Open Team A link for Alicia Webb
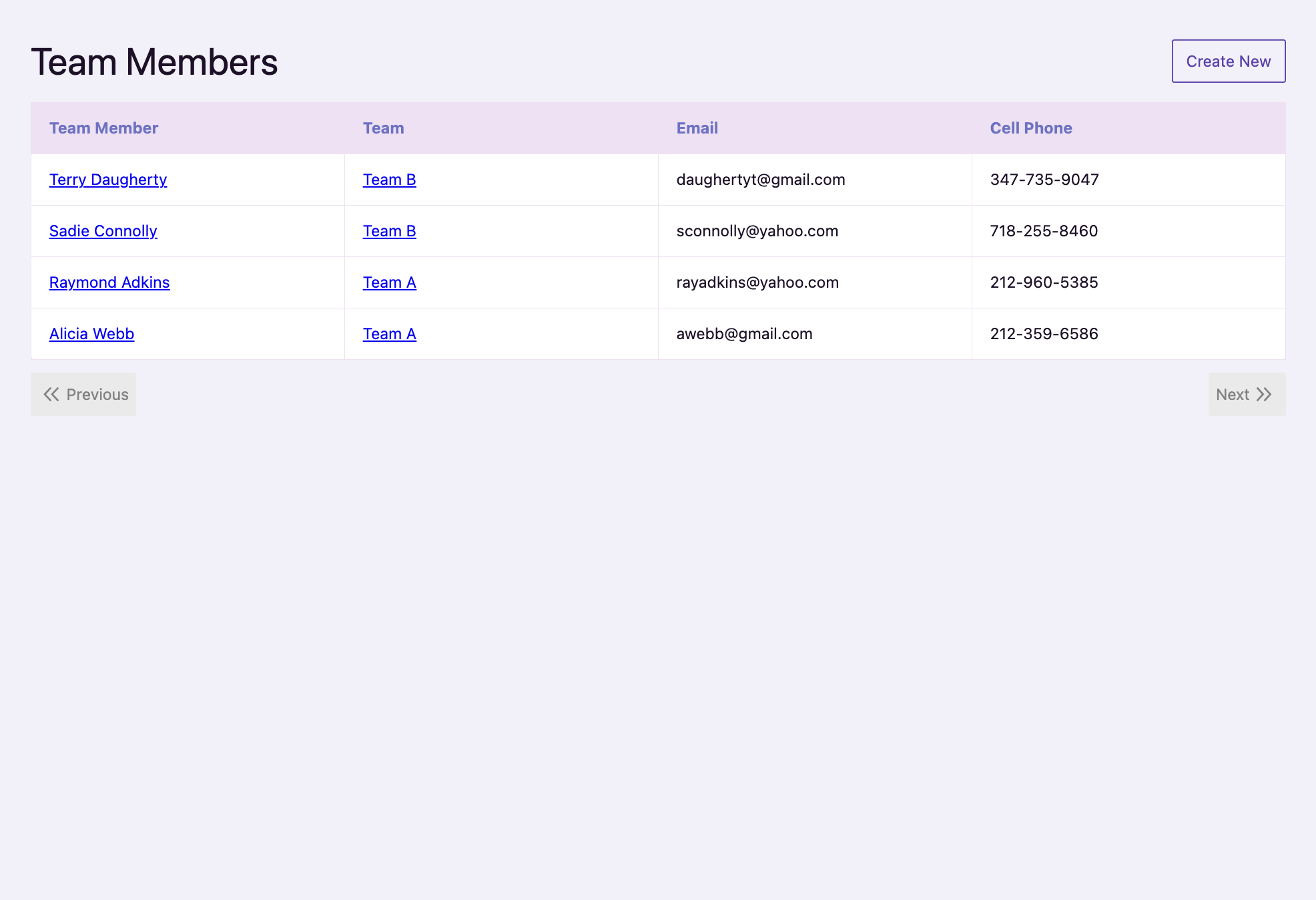Screen dimensions: 1316x900 (x=389, y=334)
